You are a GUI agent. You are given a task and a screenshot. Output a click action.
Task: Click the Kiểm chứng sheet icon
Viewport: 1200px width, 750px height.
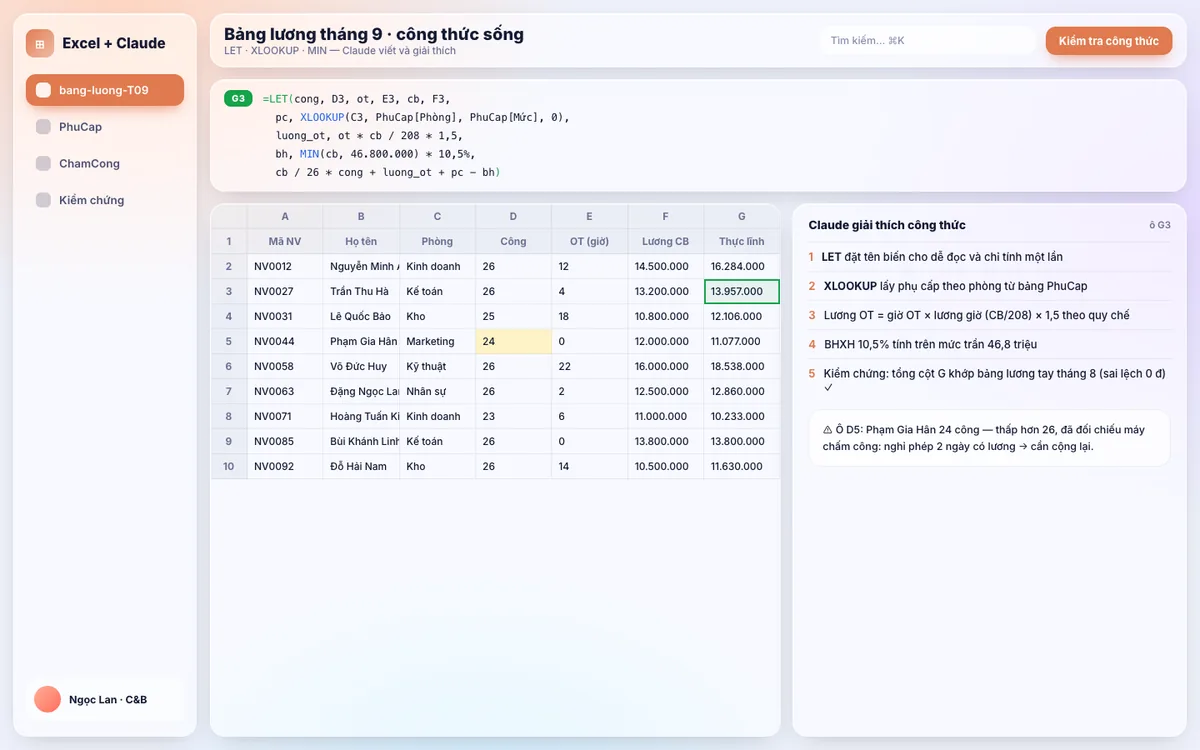(43, 200)
